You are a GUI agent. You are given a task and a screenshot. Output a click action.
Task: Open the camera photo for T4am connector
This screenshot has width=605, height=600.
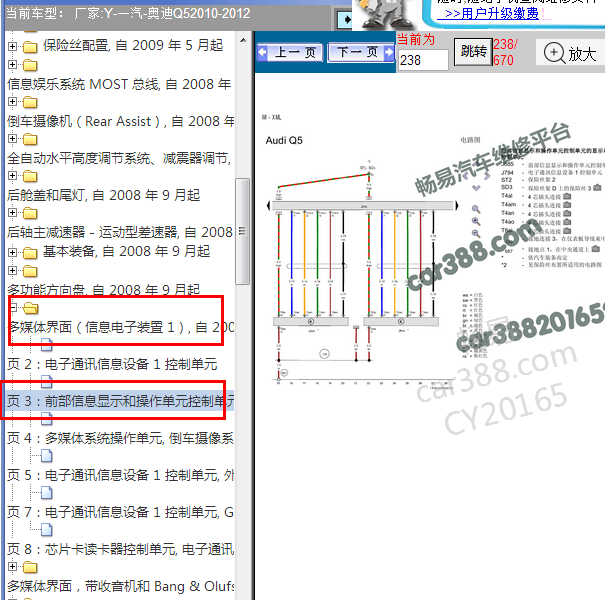coord(567,205)
